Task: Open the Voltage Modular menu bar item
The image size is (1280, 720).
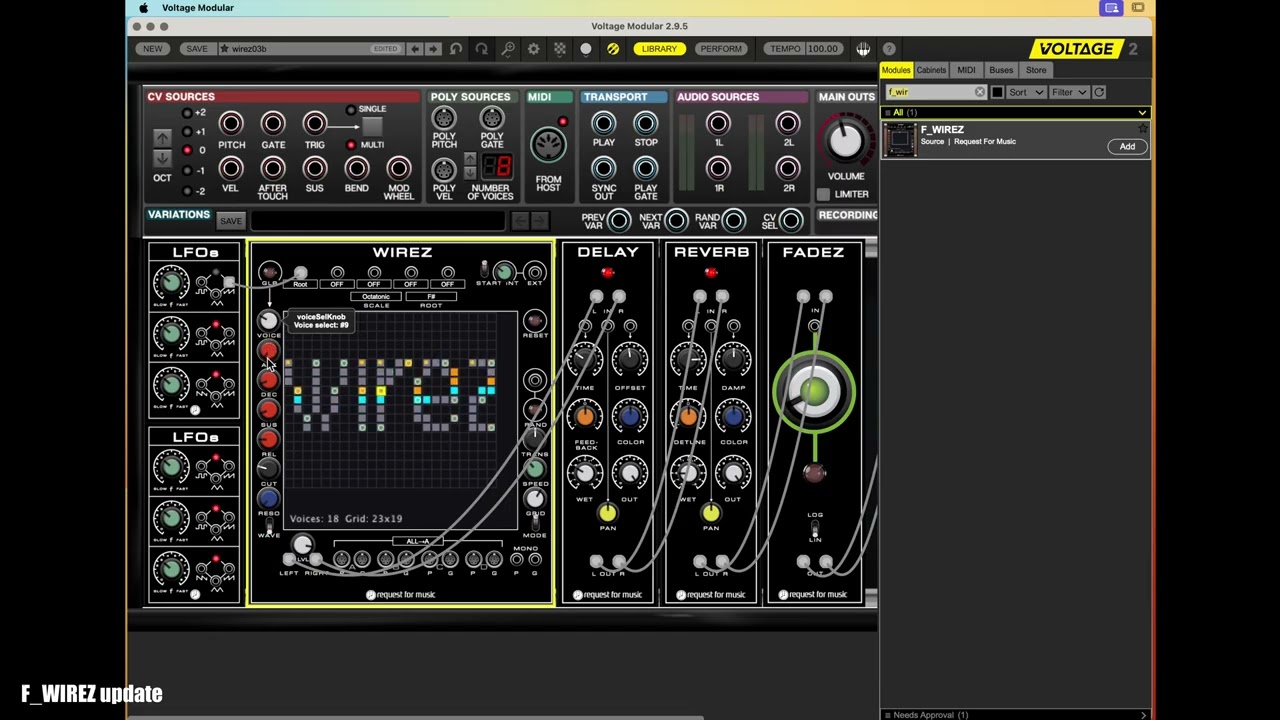Action: 198,8
